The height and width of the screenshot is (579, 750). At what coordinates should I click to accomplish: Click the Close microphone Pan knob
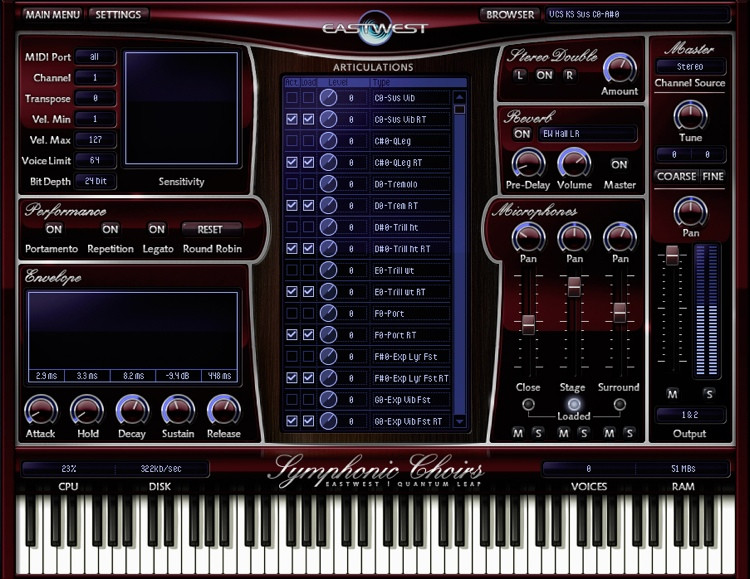528,238
